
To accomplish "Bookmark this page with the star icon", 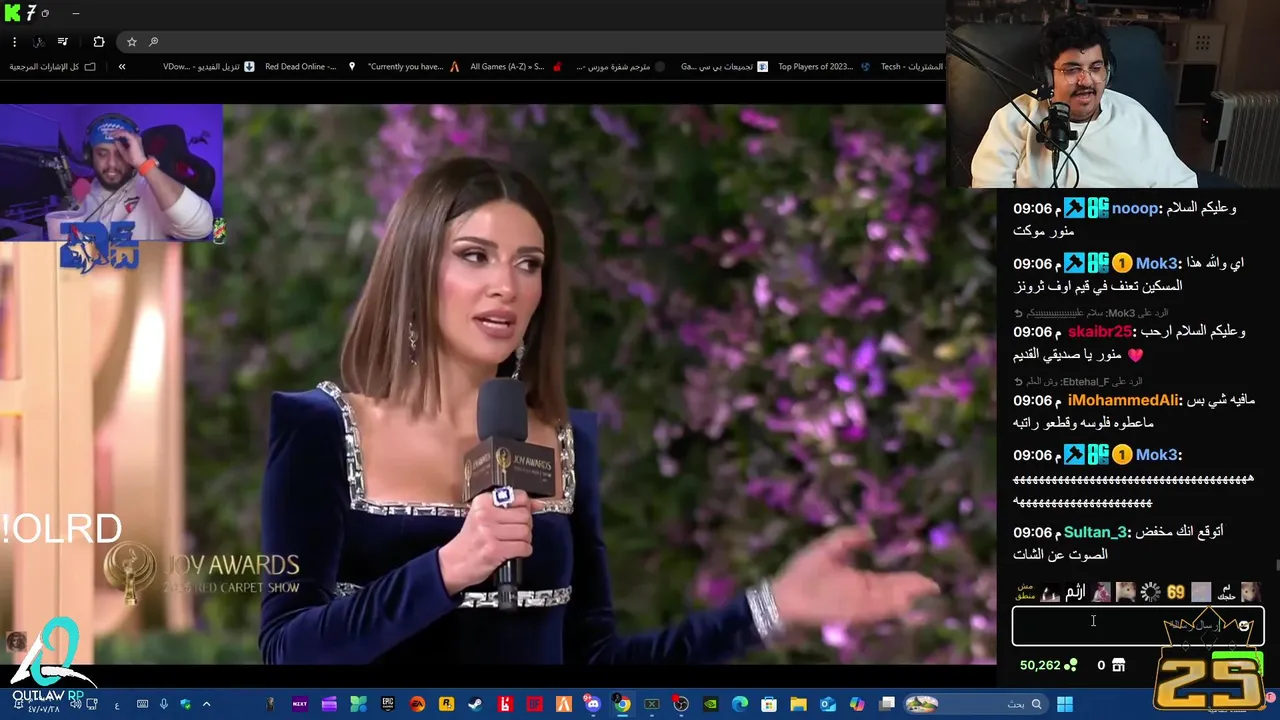I will point(131,42).
